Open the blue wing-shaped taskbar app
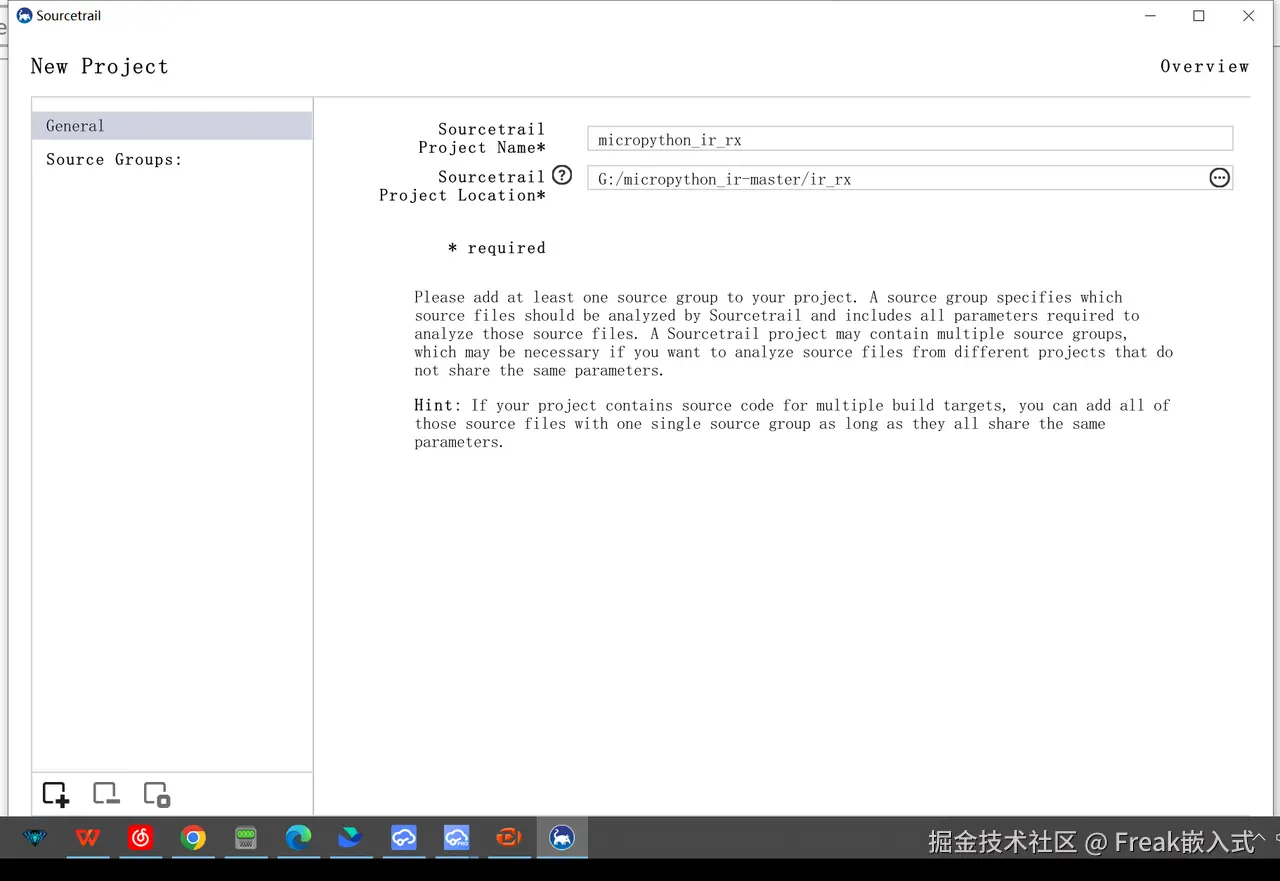The width and height of the screenshot is (1280, 881). pyautogui.click(x=350, y=838)
